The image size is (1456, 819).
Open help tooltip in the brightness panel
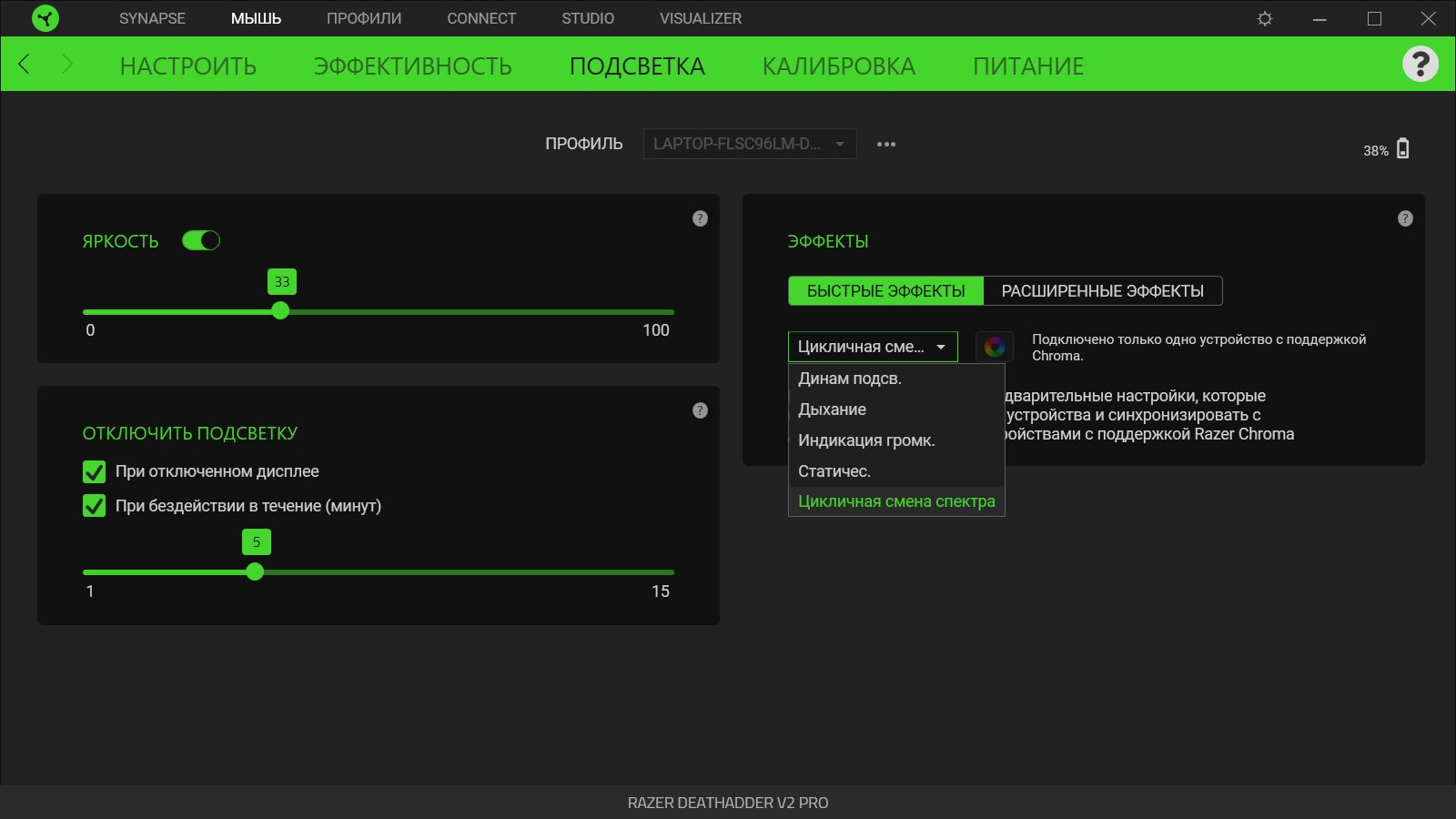700,218
